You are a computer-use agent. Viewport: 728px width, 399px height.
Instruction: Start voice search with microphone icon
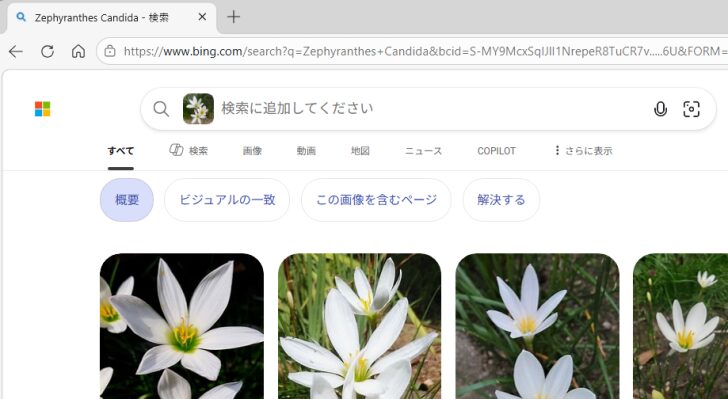pyautogui.click(x=660, y=109)
